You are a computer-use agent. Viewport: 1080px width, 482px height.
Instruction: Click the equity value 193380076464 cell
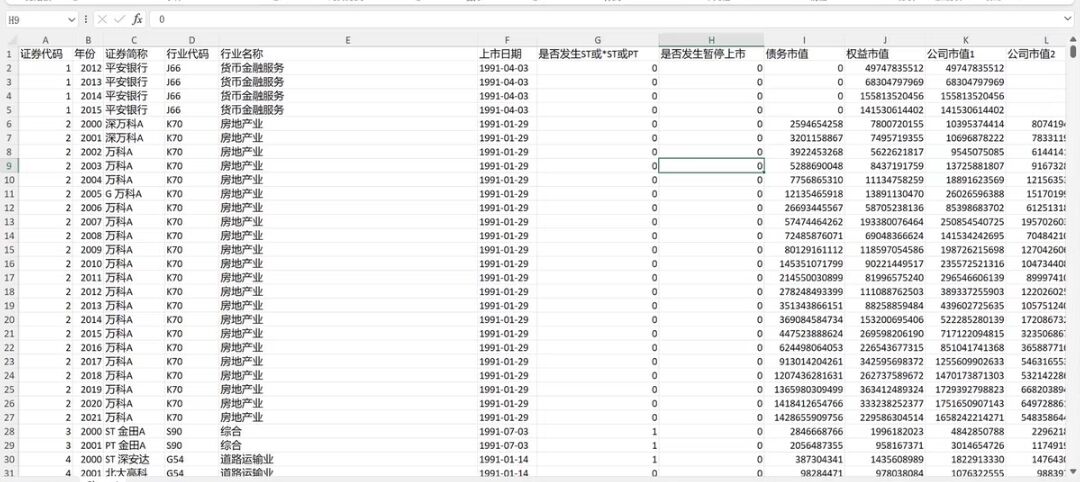[x=884, y=222]
